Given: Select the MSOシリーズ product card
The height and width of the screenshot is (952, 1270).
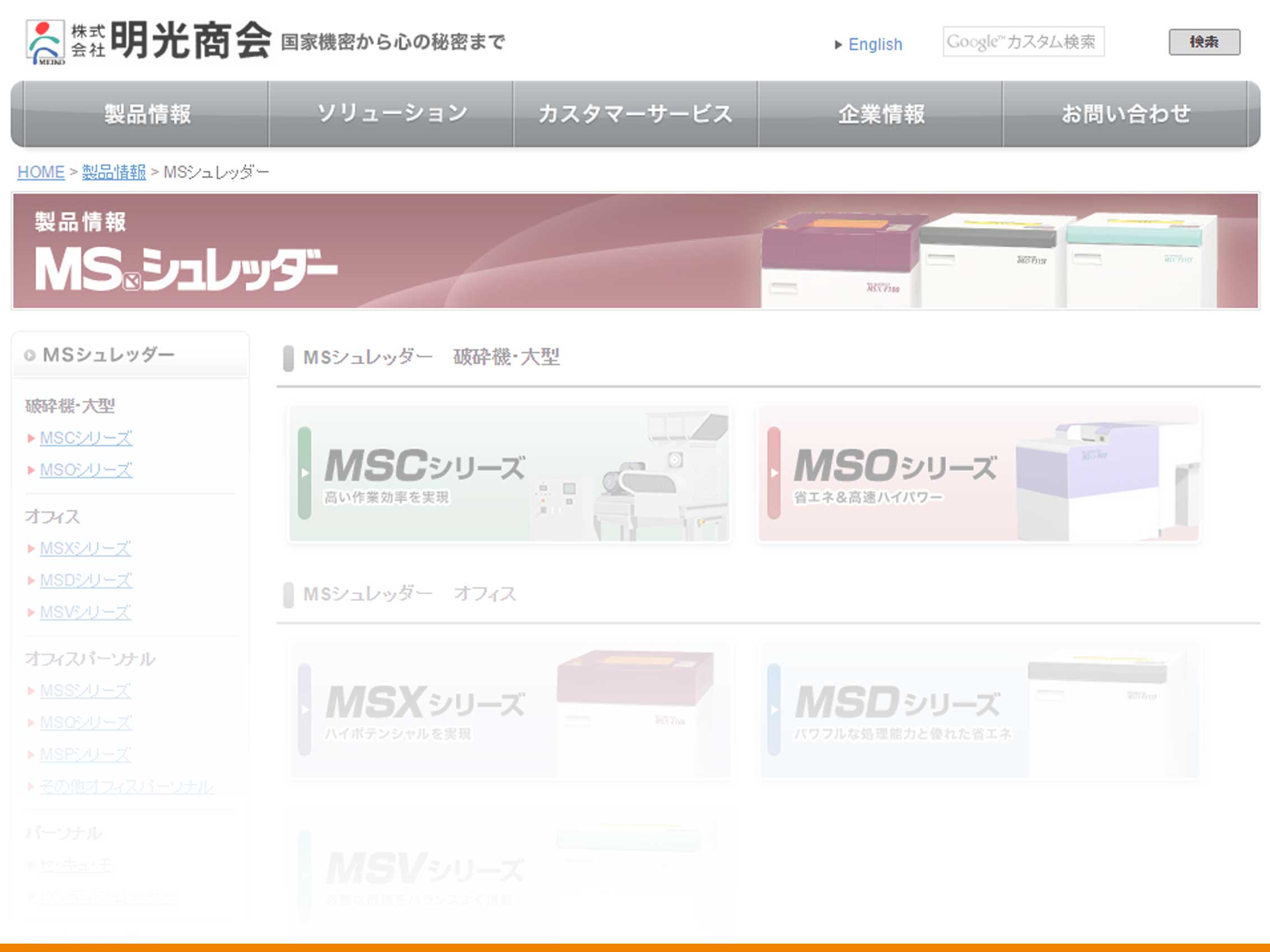Looking at the screenshot, I should 979,474.
